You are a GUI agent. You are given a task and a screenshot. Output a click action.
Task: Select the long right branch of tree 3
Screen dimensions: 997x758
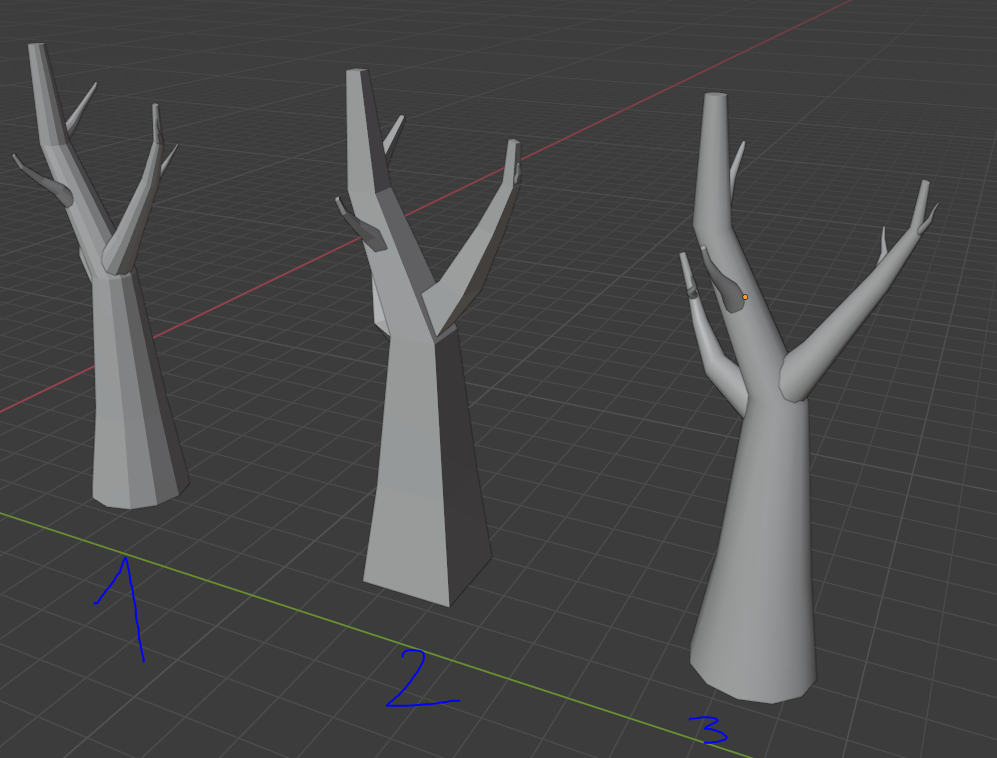[860, 300]
